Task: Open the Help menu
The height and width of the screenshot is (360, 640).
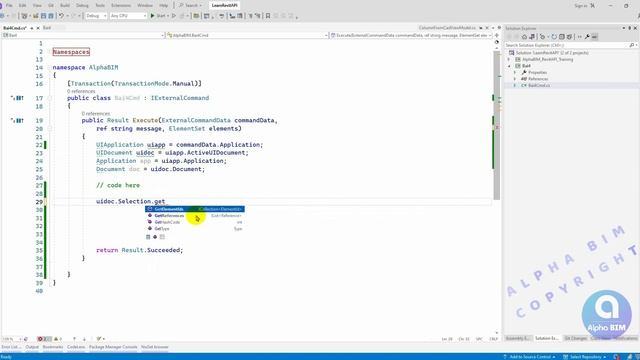Action: pyautogui.click(x=164, y=5)
